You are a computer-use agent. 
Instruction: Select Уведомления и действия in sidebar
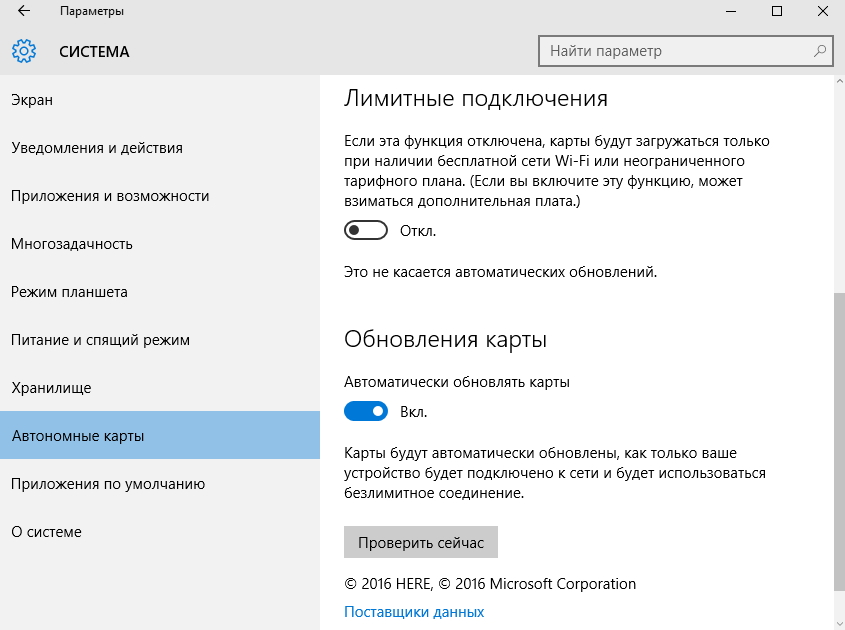point(97,148)
